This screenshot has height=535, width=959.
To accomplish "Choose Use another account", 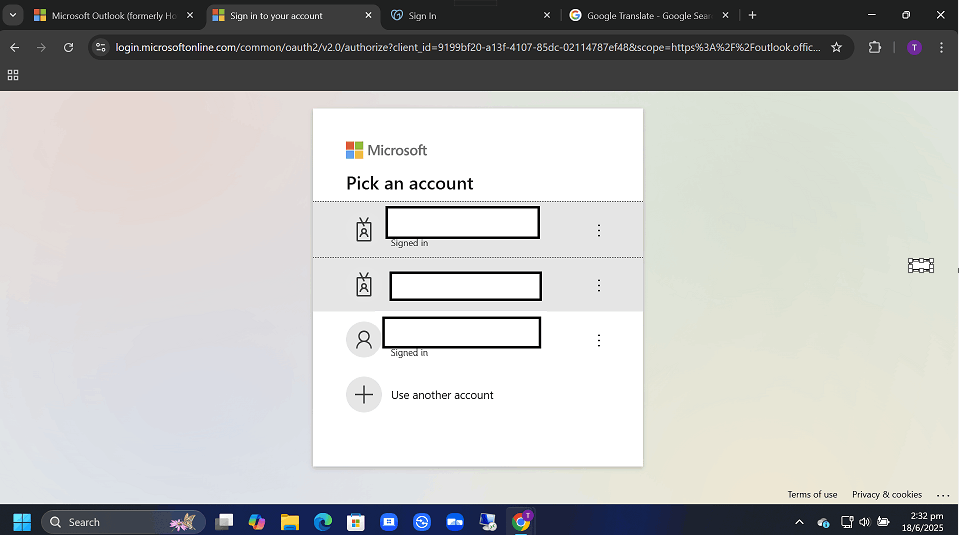I will 442,395.
